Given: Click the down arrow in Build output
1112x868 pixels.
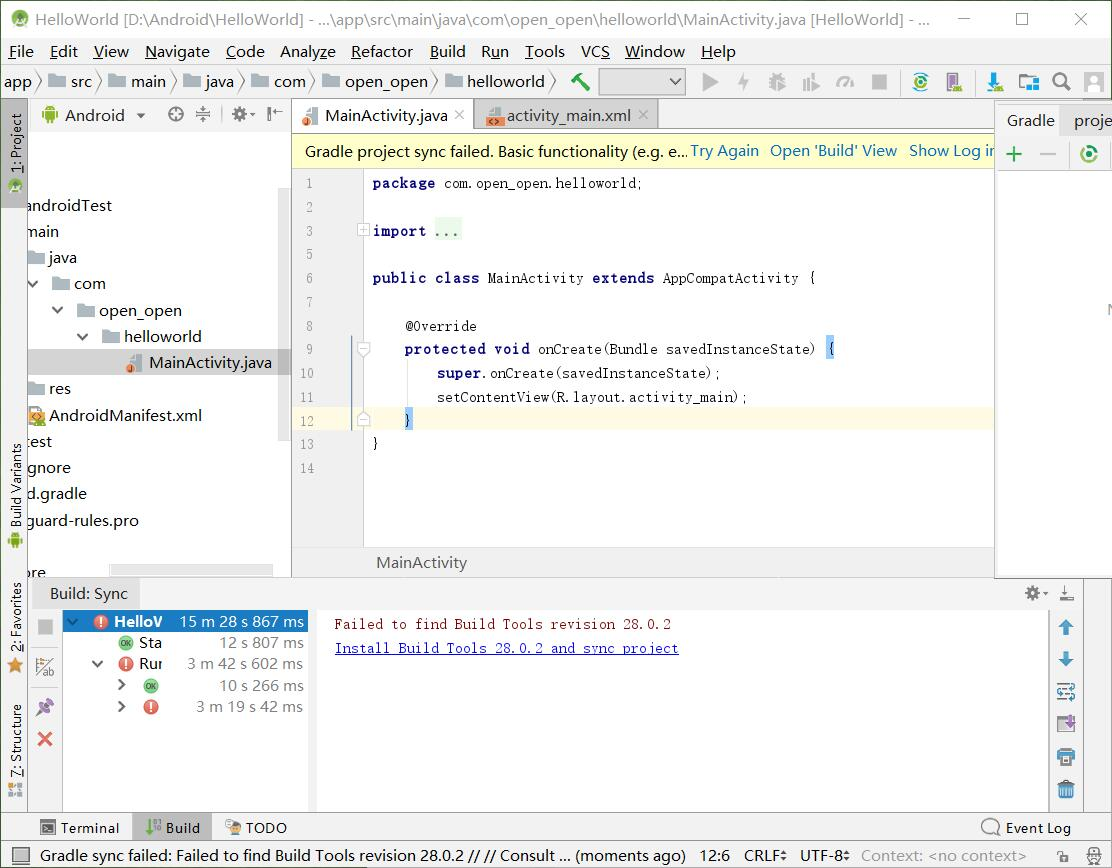Looking at the screenshot, I should [1065, 659].
